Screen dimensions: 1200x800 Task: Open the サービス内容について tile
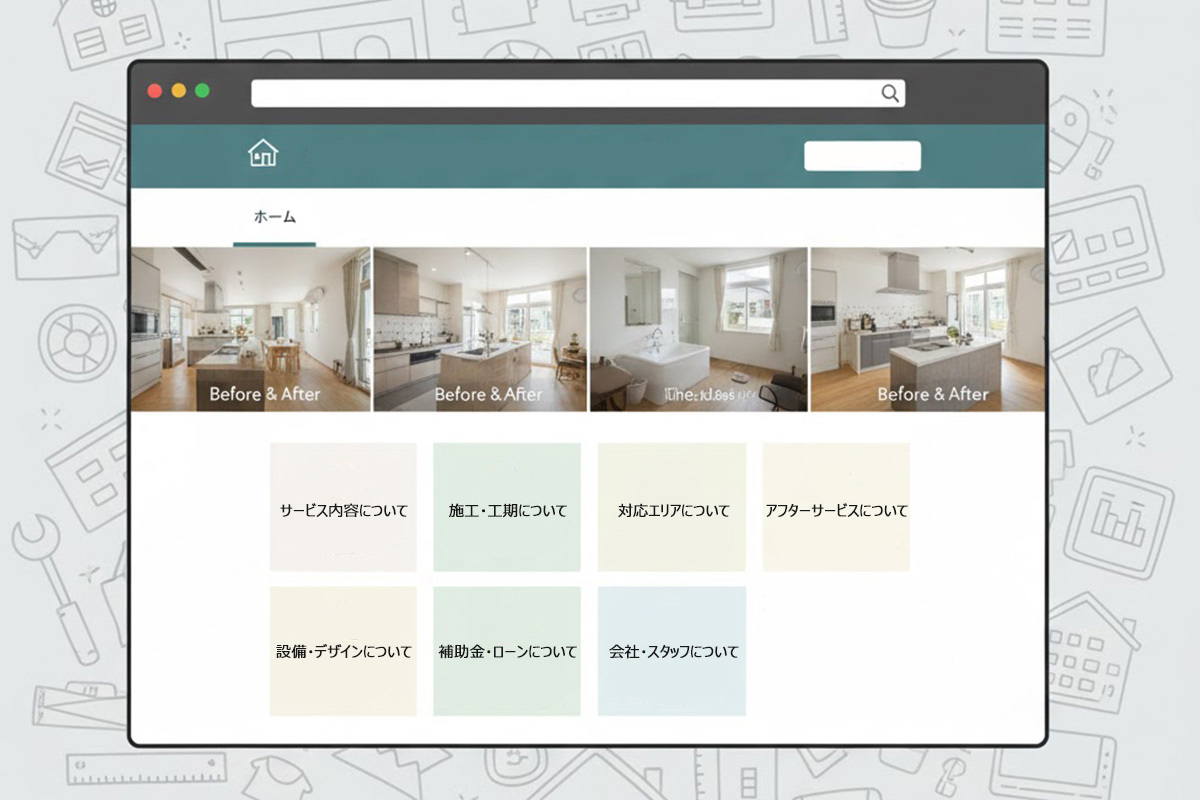(343, 508)
